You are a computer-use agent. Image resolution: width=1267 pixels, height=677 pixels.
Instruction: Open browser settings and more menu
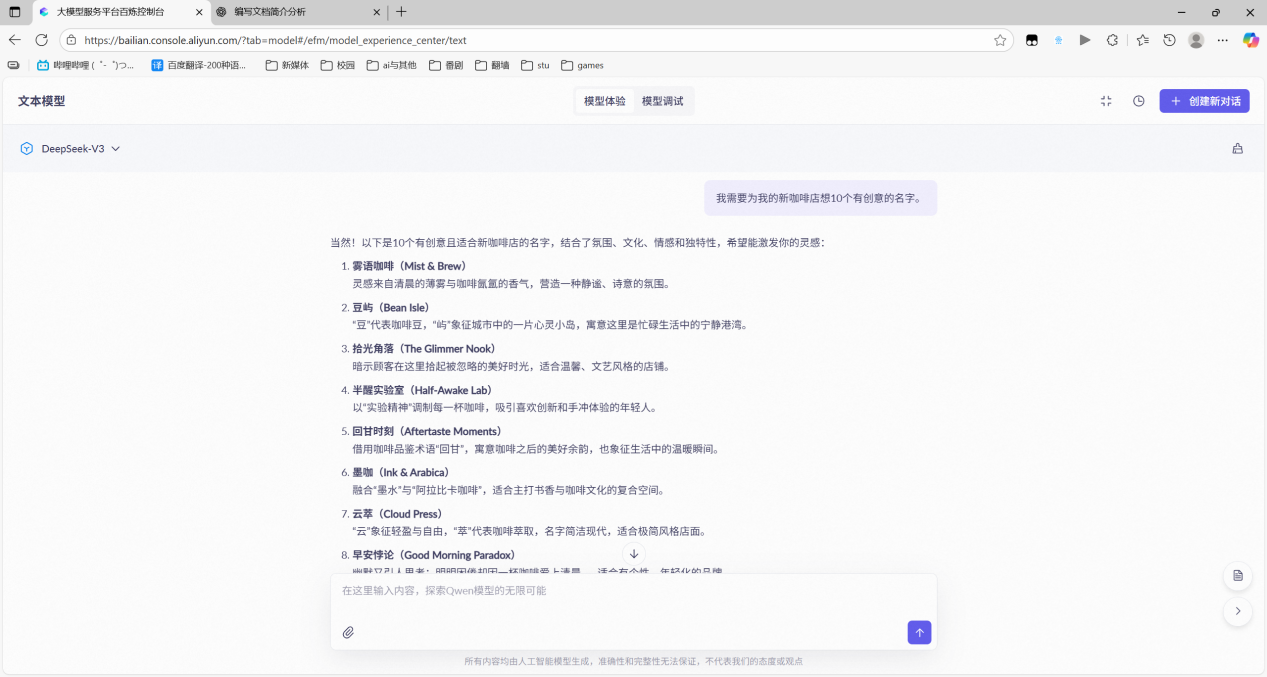1223,40
